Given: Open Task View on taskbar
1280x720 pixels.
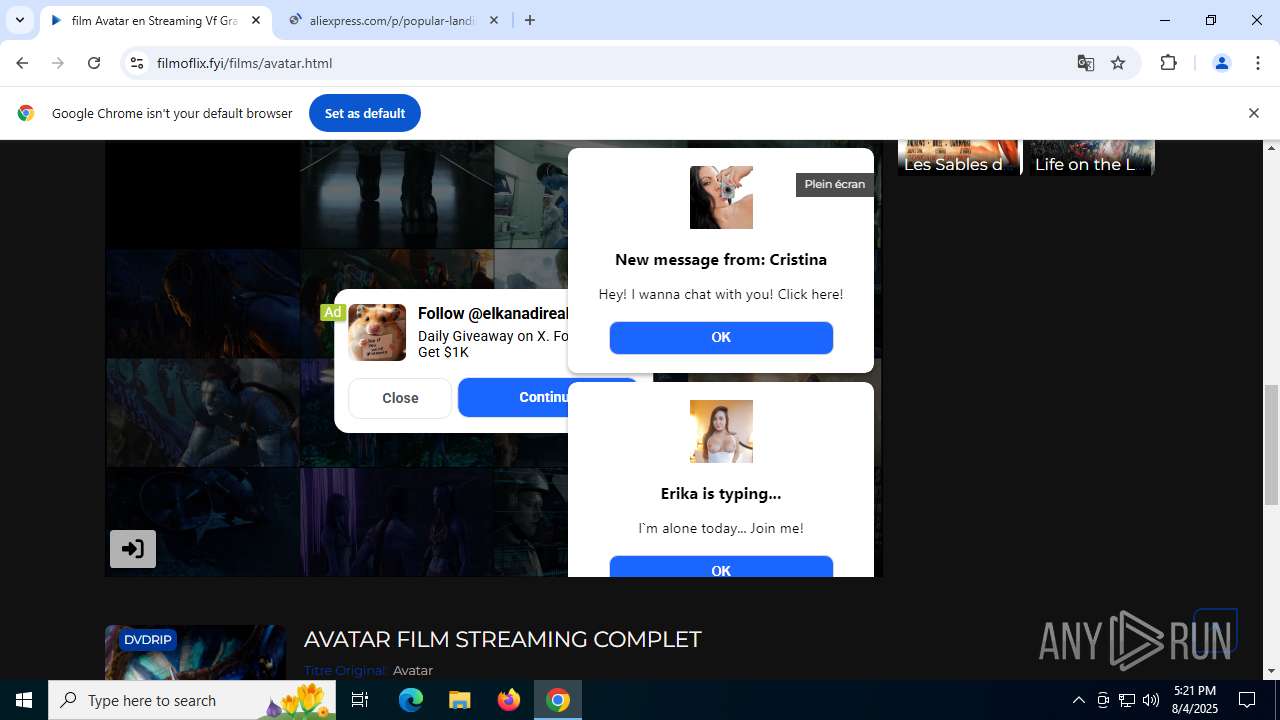Looking at the screenshot, I should point(361,700).
